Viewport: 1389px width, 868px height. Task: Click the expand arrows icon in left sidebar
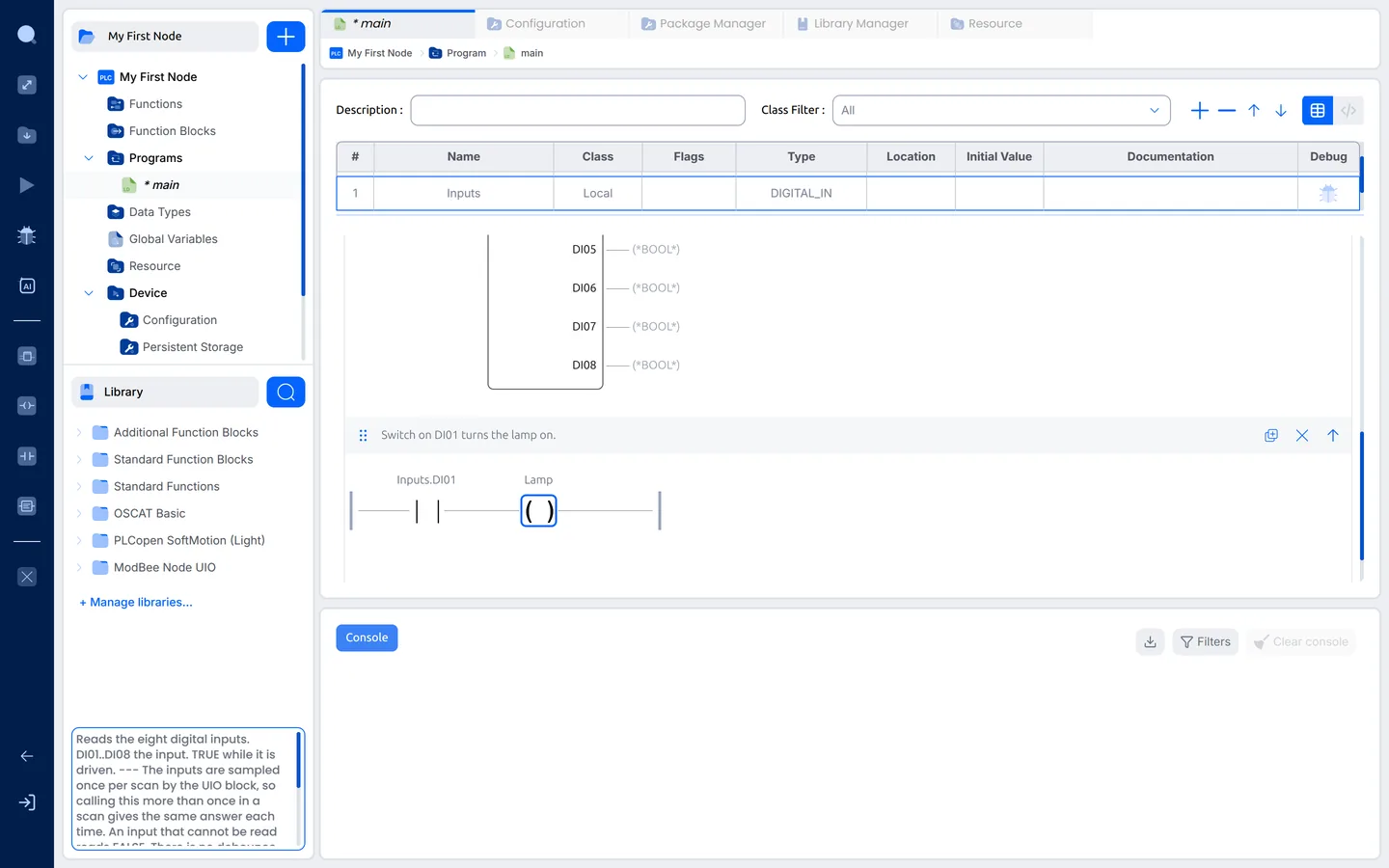click(x=27, y=85)
